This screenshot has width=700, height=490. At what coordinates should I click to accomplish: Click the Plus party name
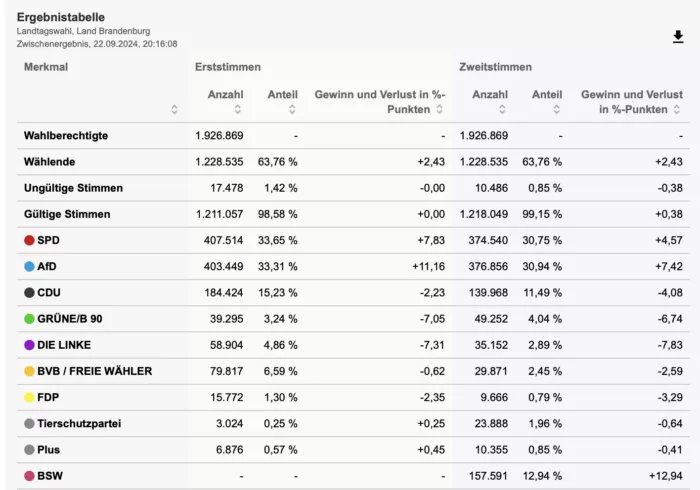pos(49,450)
